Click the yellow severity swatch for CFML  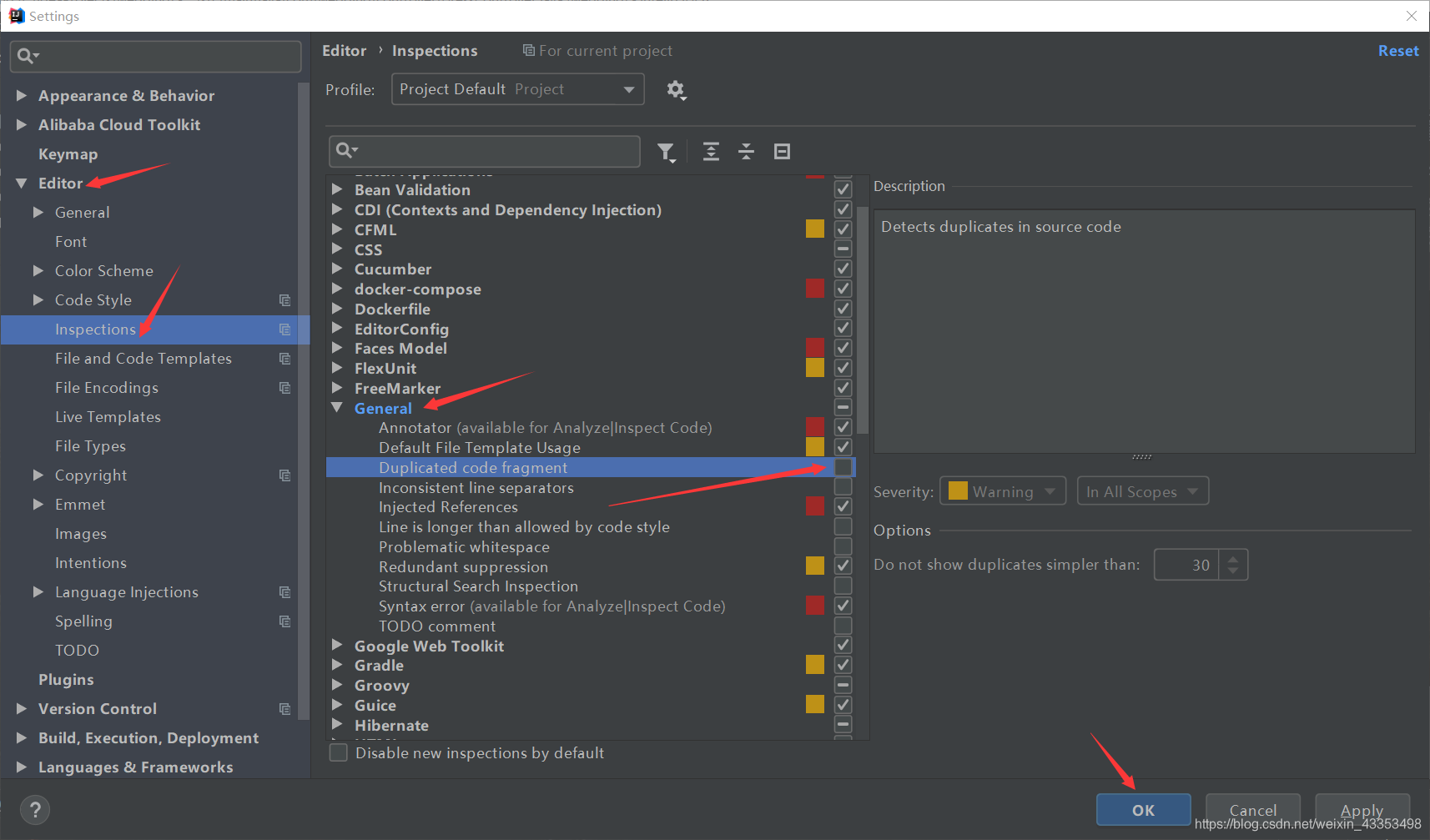click(815, 229)
